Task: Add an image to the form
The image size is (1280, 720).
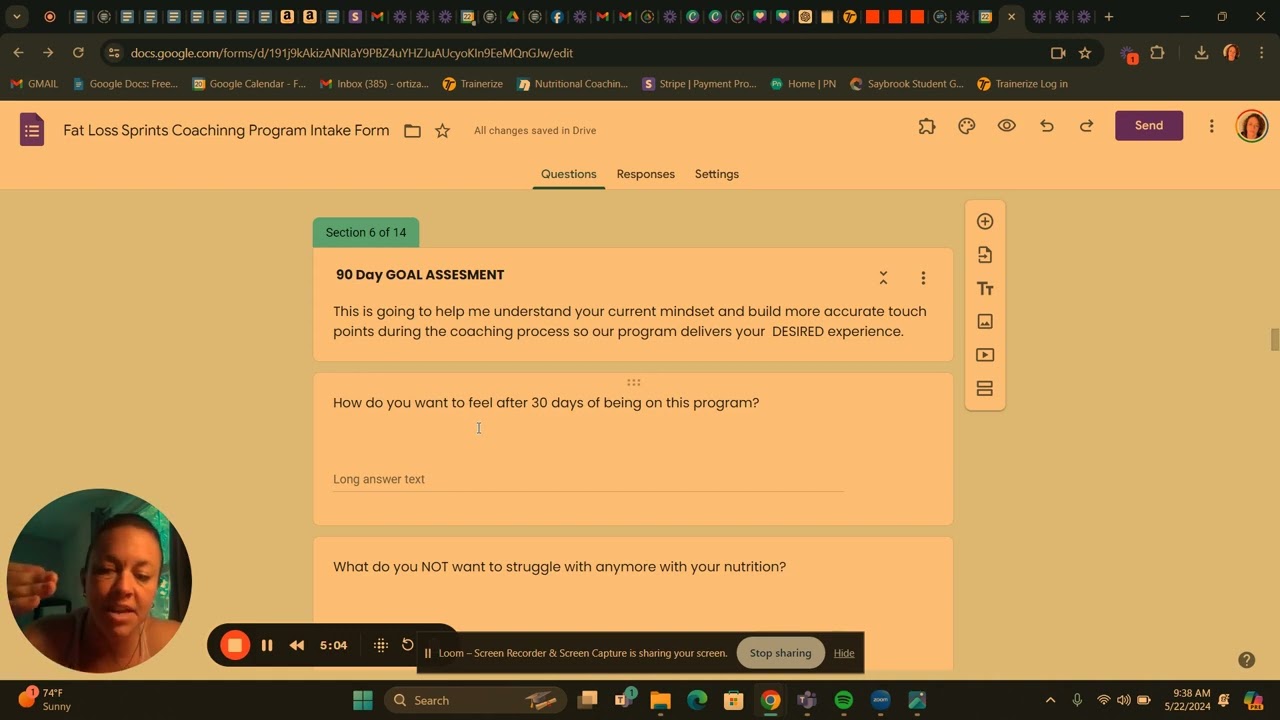Action: (x=985, y=321)
